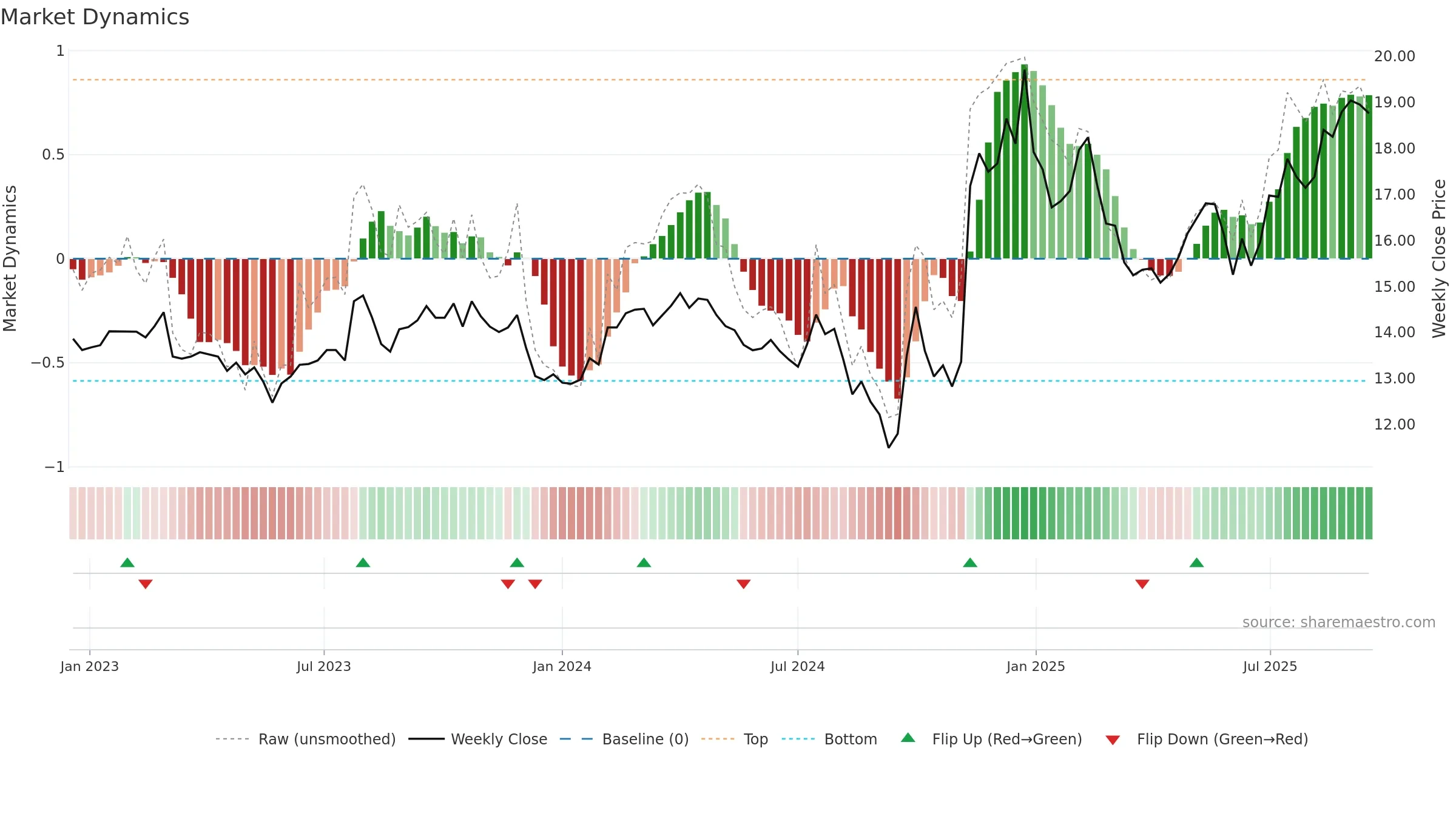Click the 16.00 price tick label
Screen dimensions: 1456x819
pos(1395,240)
